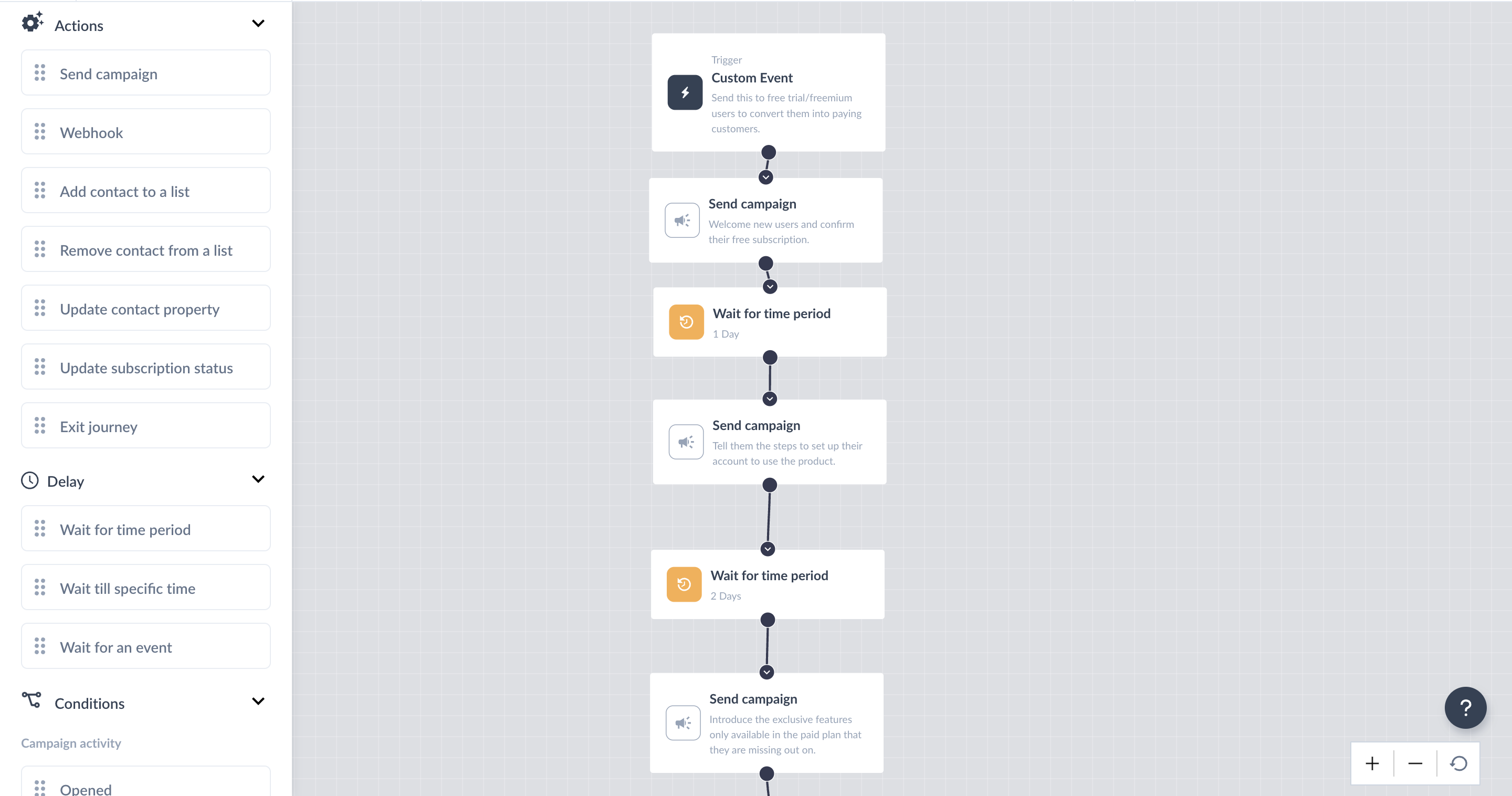Toggle the collapse node after Wait 1 Day step
The image size is (1512, 796).
point(769,398)
